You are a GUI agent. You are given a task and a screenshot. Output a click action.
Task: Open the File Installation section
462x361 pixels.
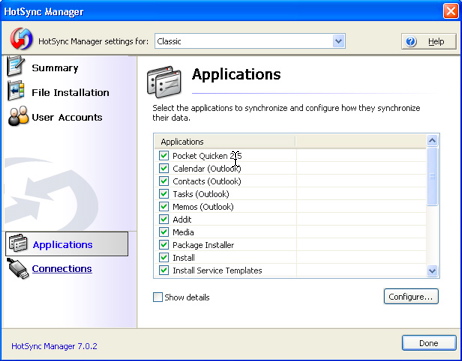tap(70, 93)
